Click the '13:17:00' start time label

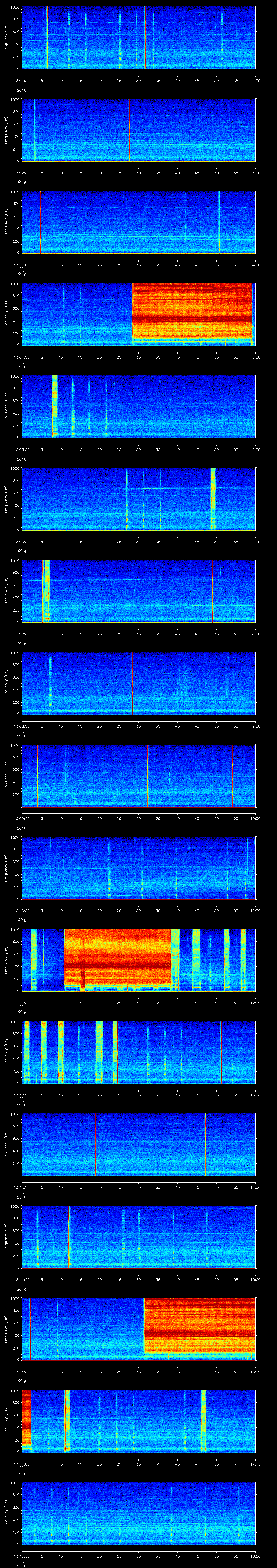point(21,1556)
